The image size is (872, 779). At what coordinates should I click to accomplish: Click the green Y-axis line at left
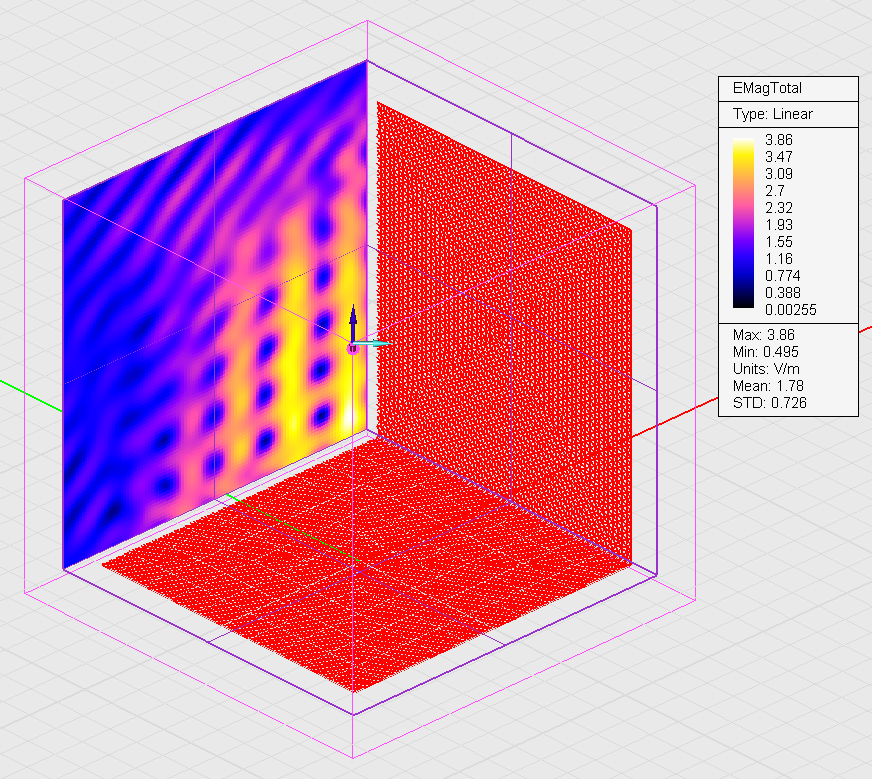31,396
